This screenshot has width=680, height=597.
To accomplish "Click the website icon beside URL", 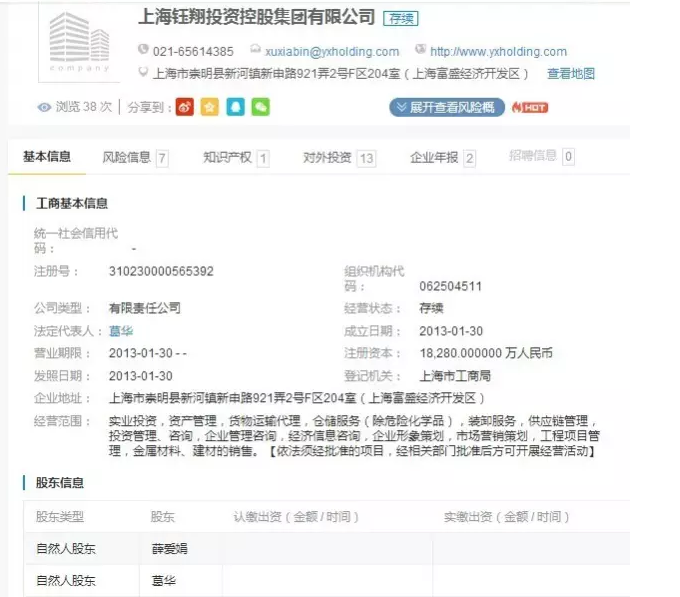I will pyautogui.click(x=420, y=49).
